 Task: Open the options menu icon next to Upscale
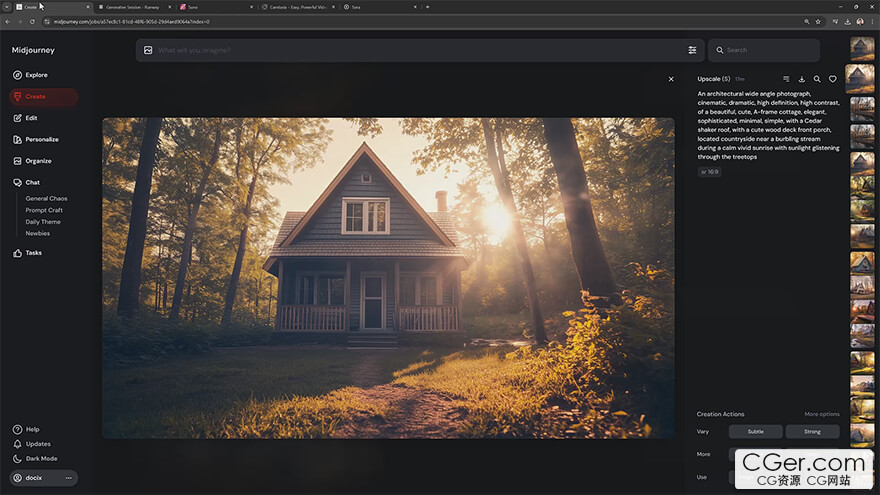click(786, 79)
